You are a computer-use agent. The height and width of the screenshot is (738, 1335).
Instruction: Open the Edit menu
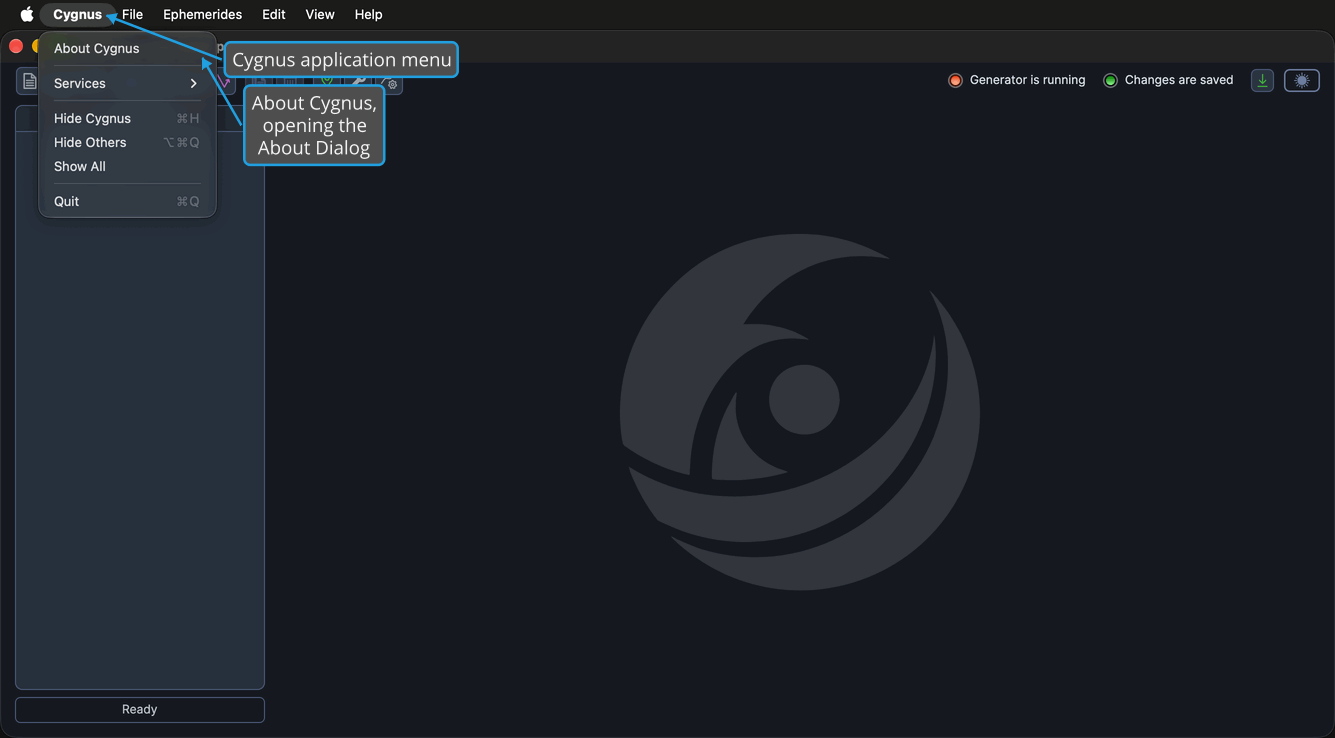(273, 14)
